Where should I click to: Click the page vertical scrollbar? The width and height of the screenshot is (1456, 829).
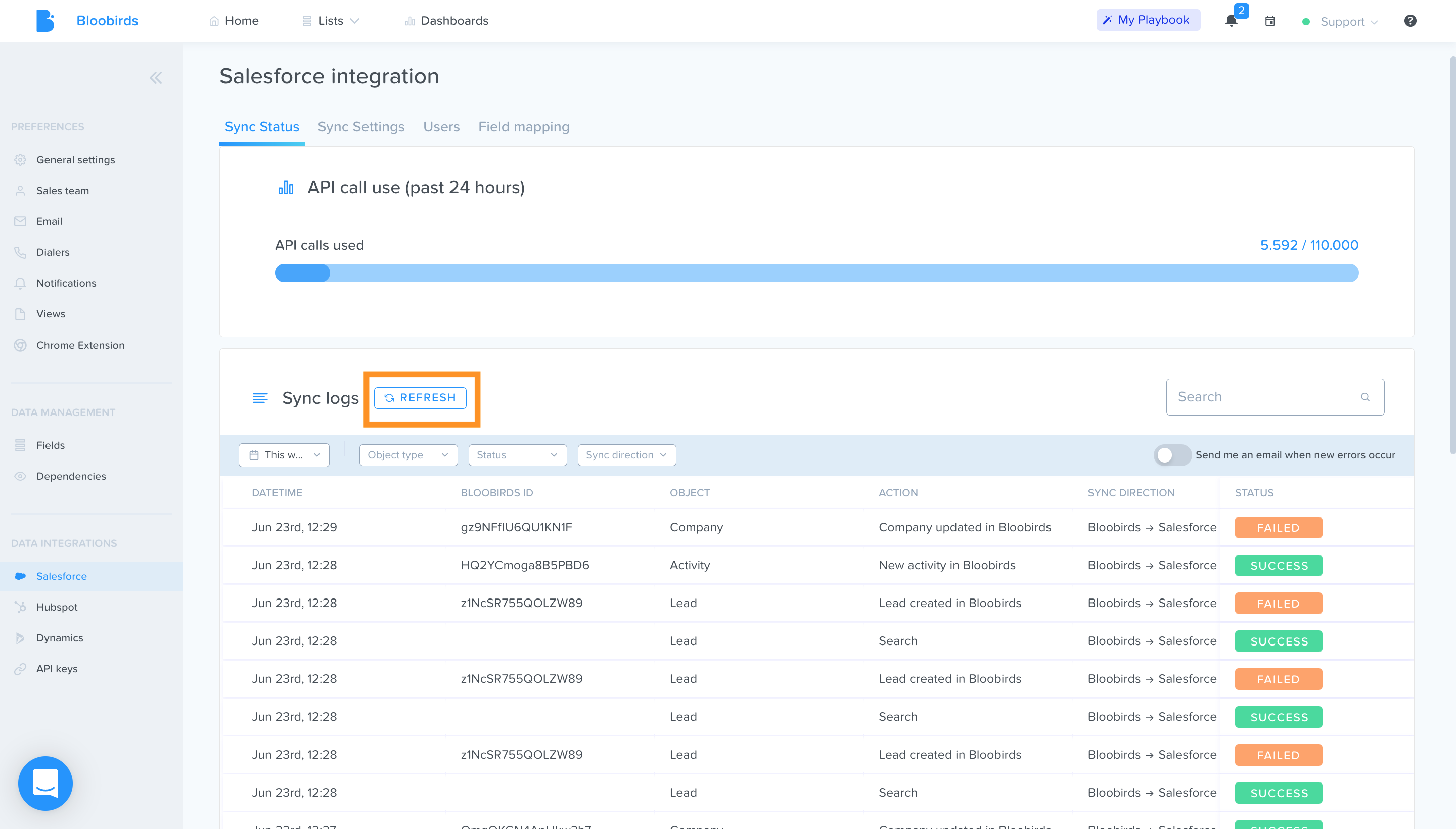1452,255
